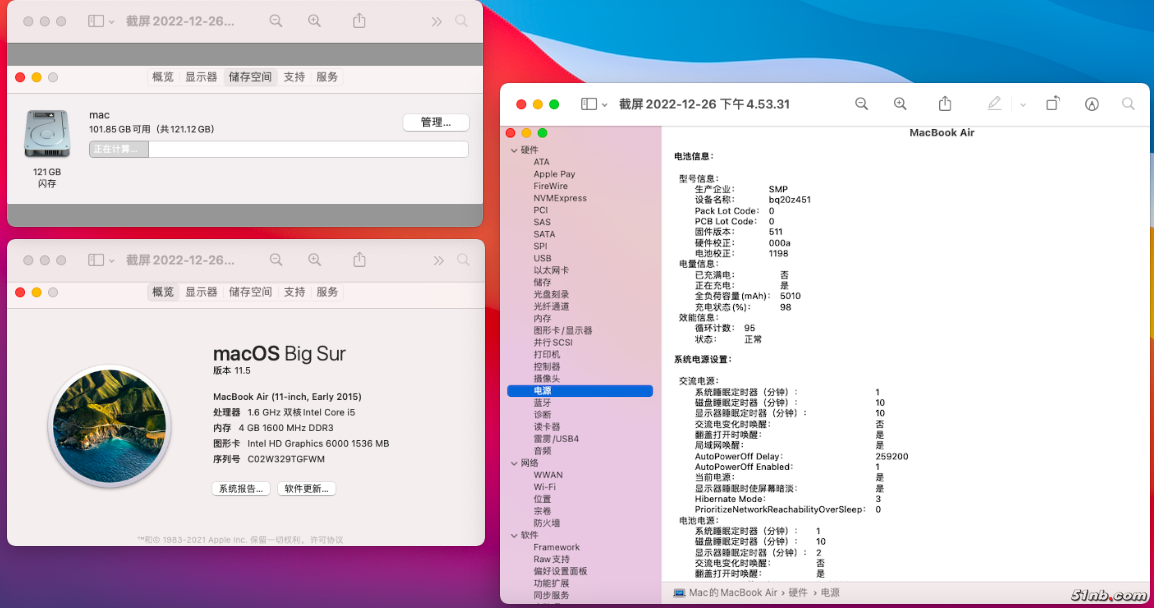Click the share icon in the 4.53.31 window
Image resolution: width=1154 pixels, height=608 pixels.
pos(945,104)
